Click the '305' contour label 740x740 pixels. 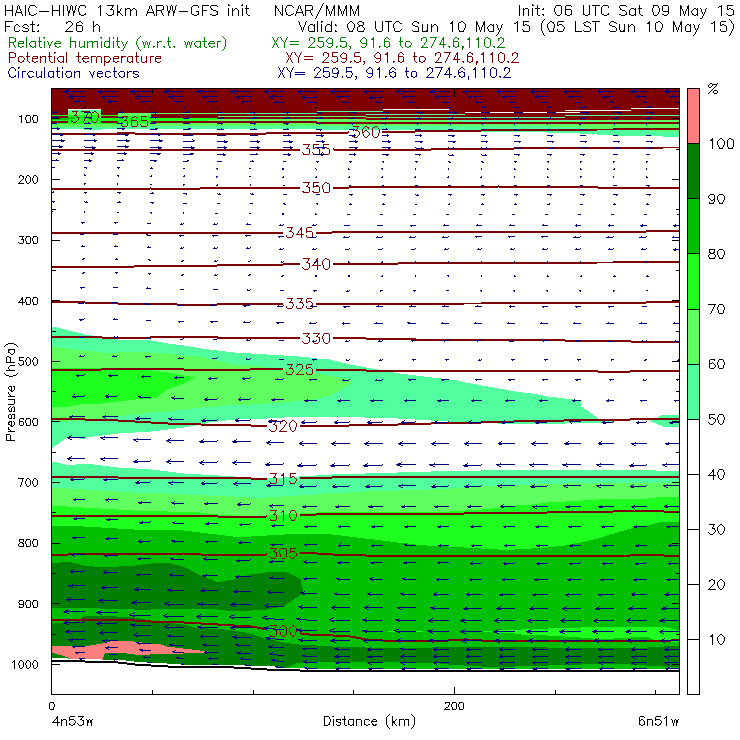283,553
